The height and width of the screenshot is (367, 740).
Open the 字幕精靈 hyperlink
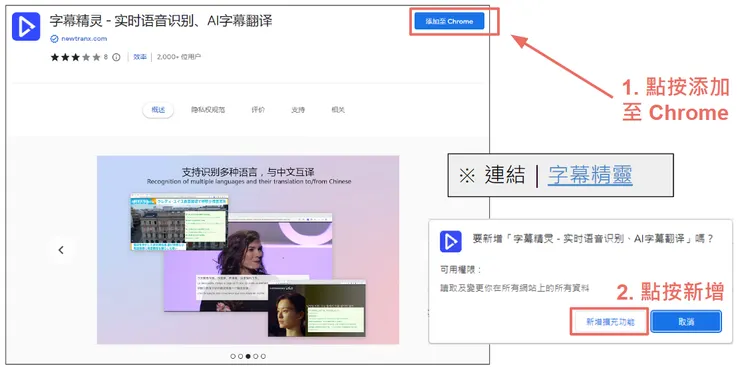click(590, 175)
